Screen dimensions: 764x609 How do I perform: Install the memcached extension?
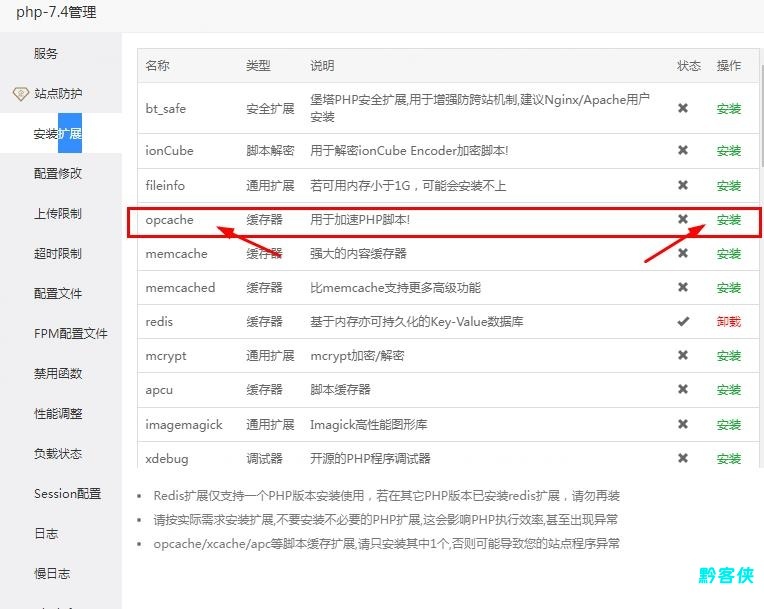pos(728,287)
